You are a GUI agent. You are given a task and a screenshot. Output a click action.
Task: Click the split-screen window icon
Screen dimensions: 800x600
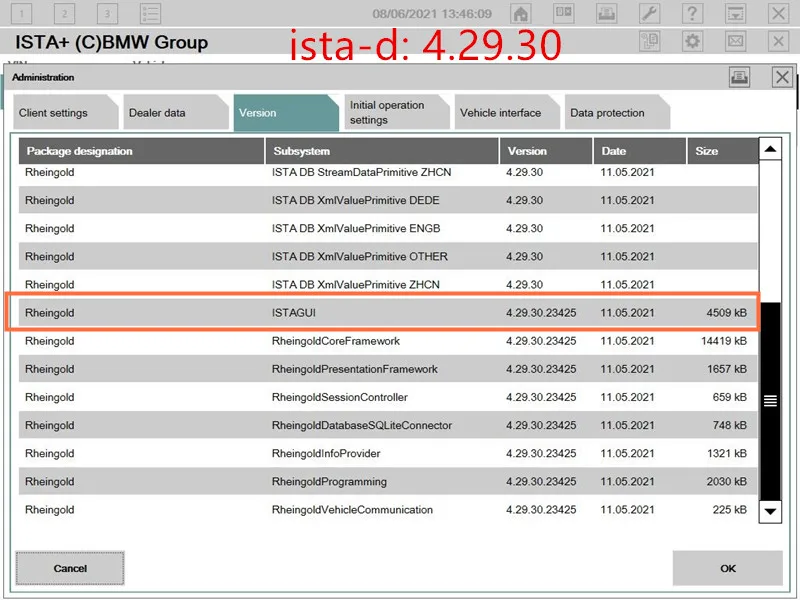[x=563, y=13]
